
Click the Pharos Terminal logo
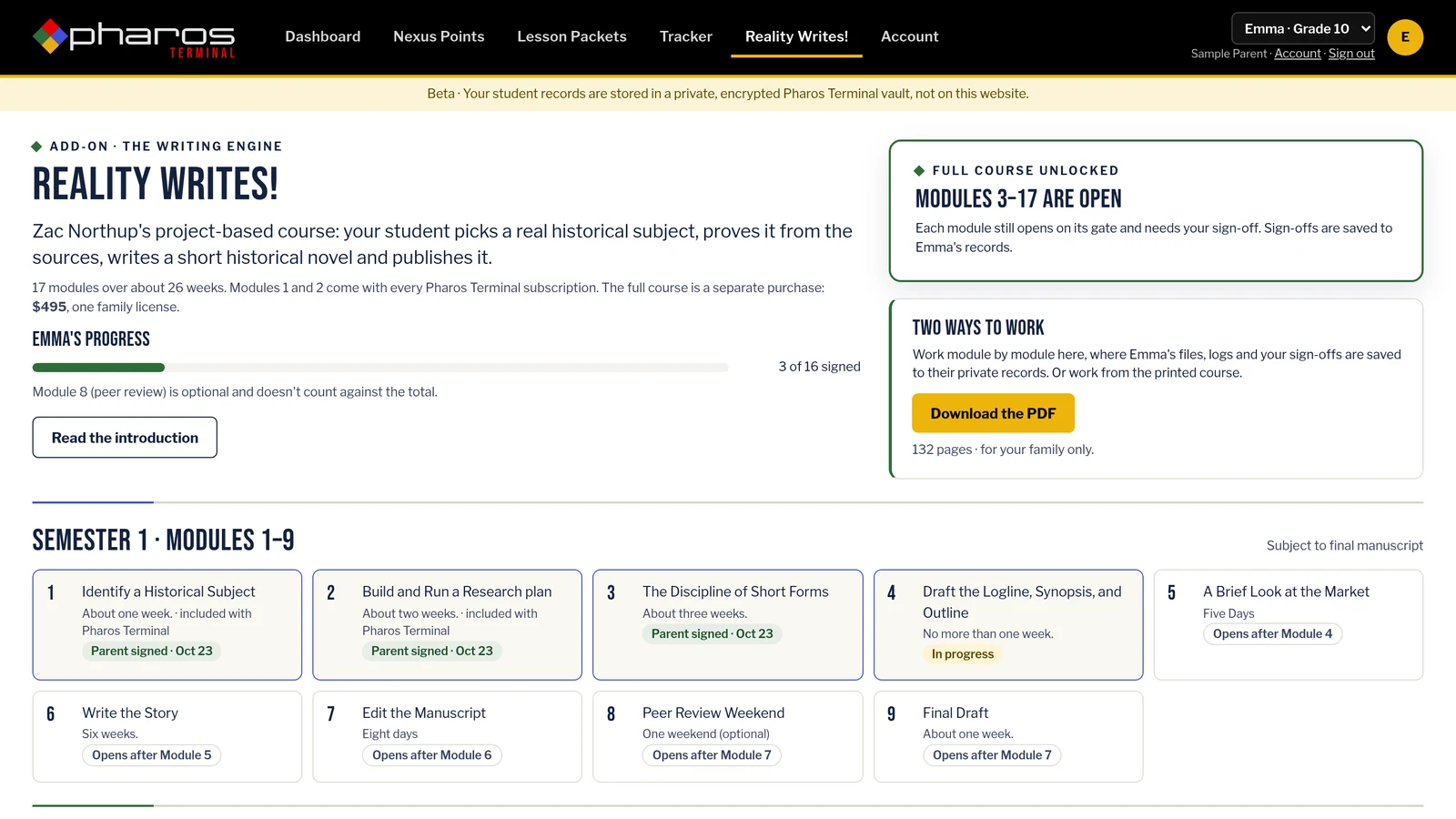click(x=134, y=37)
